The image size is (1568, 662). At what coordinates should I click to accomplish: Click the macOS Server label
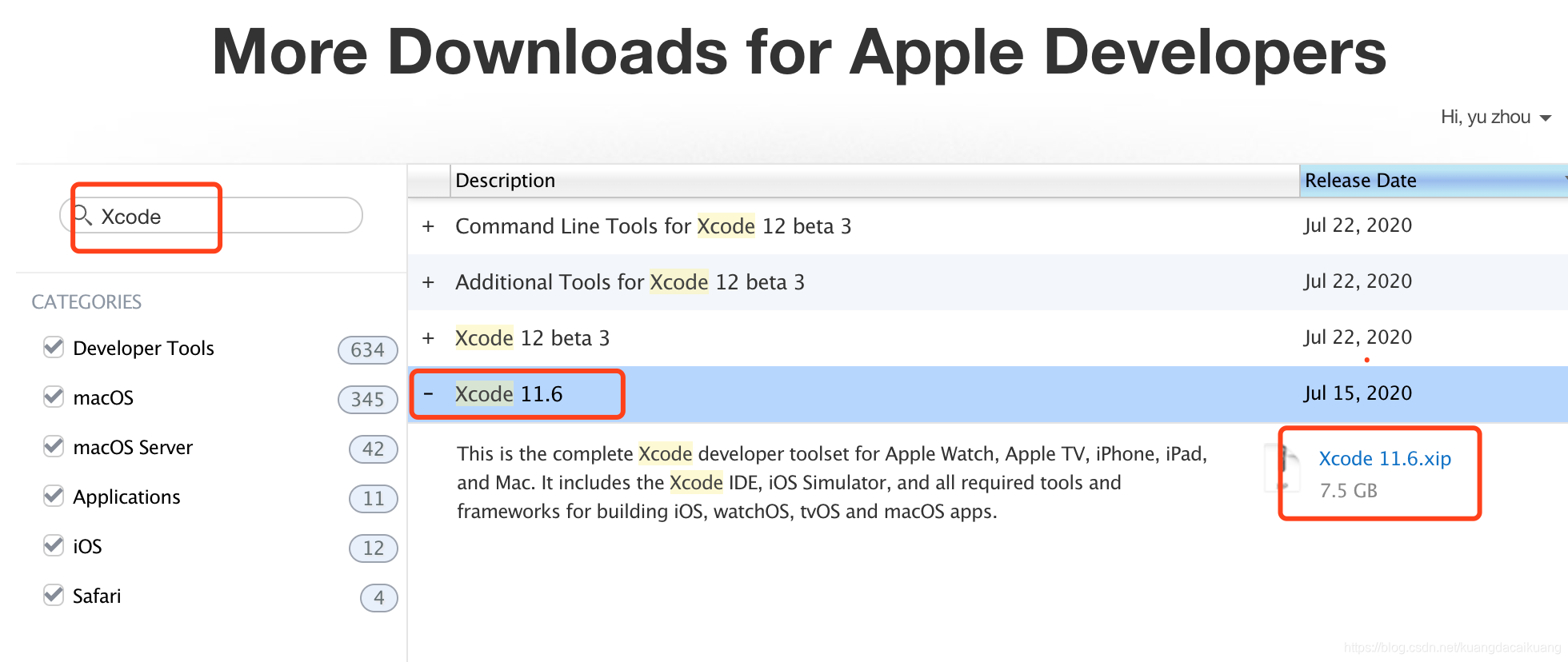pyautogui.click(x=133, y=448)
